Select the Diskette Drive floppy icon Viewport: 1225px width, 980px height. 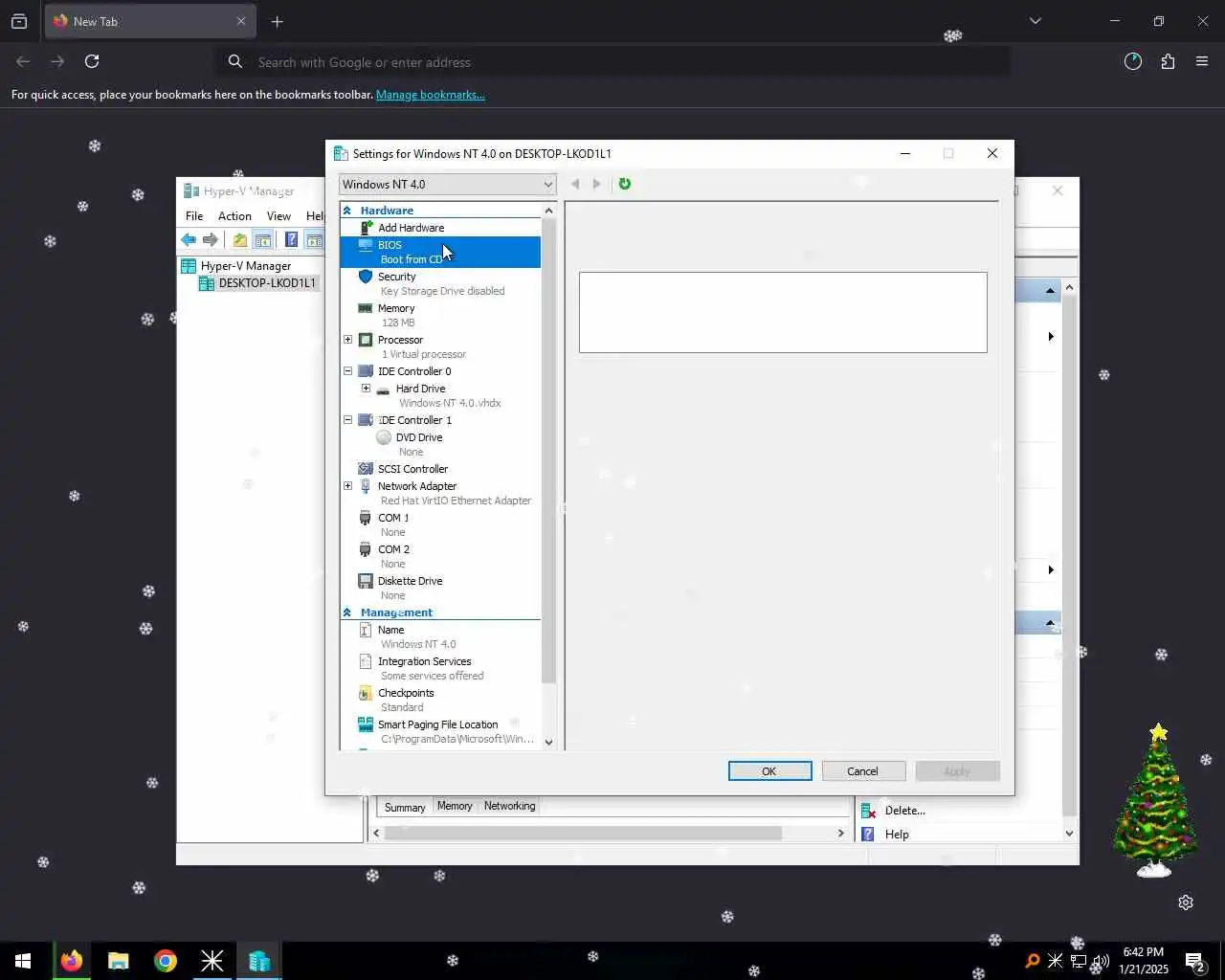[366, 581]
